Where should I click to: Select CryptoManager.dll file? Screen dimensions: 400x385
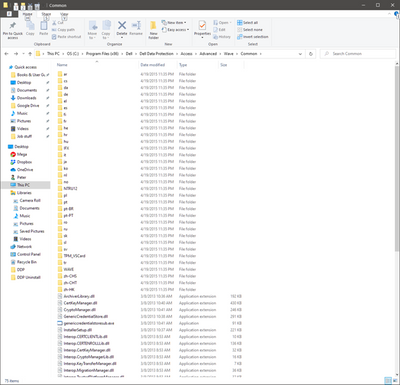tap(79, 310)
